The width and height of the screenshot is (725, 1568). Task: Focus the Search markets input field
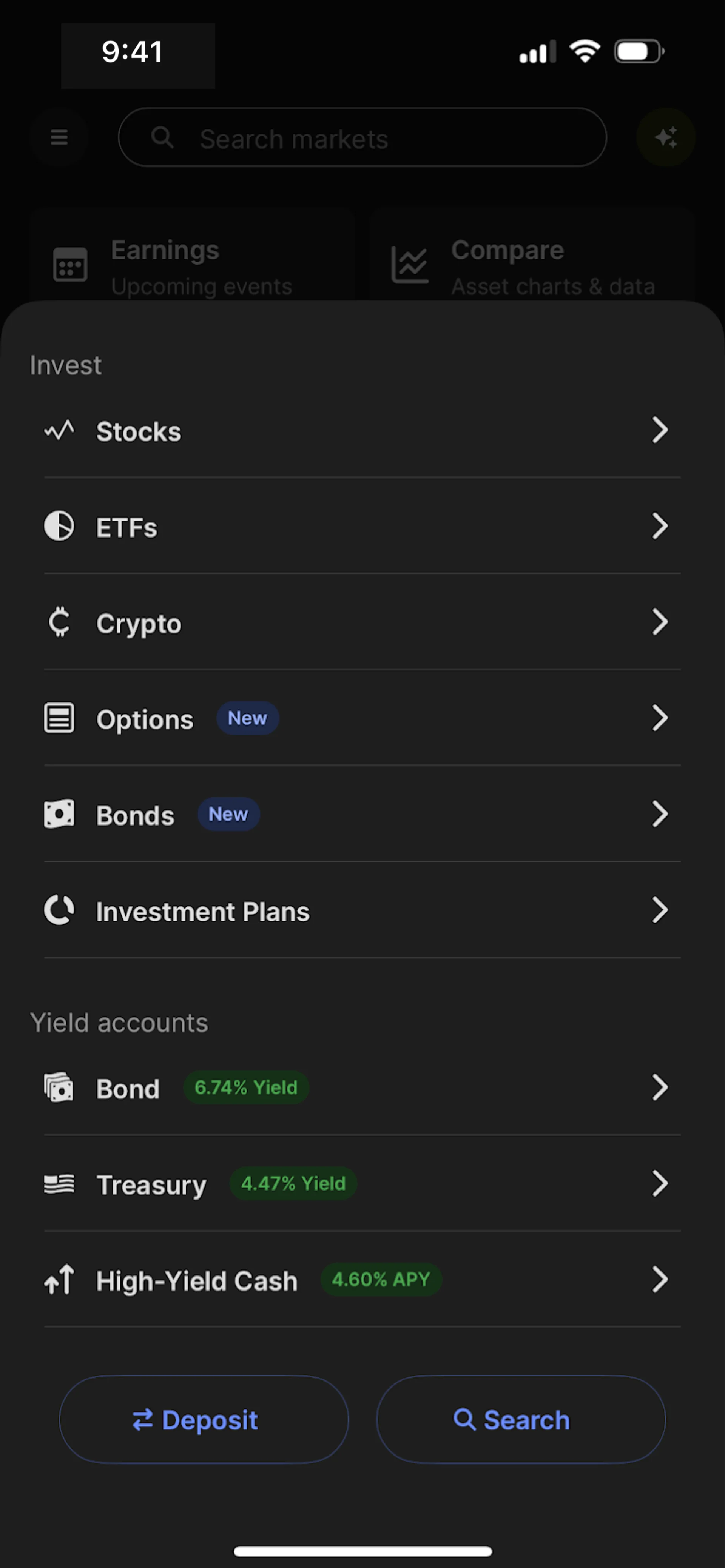(362, 137)
